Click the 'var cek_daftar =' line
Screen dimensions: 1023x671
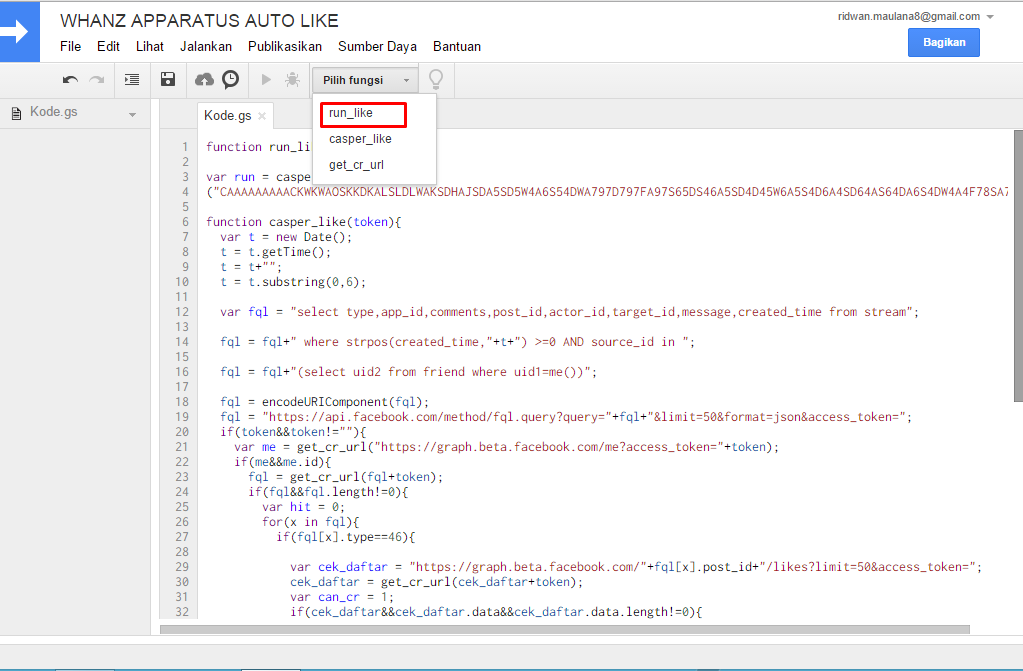tap(635, 567)
